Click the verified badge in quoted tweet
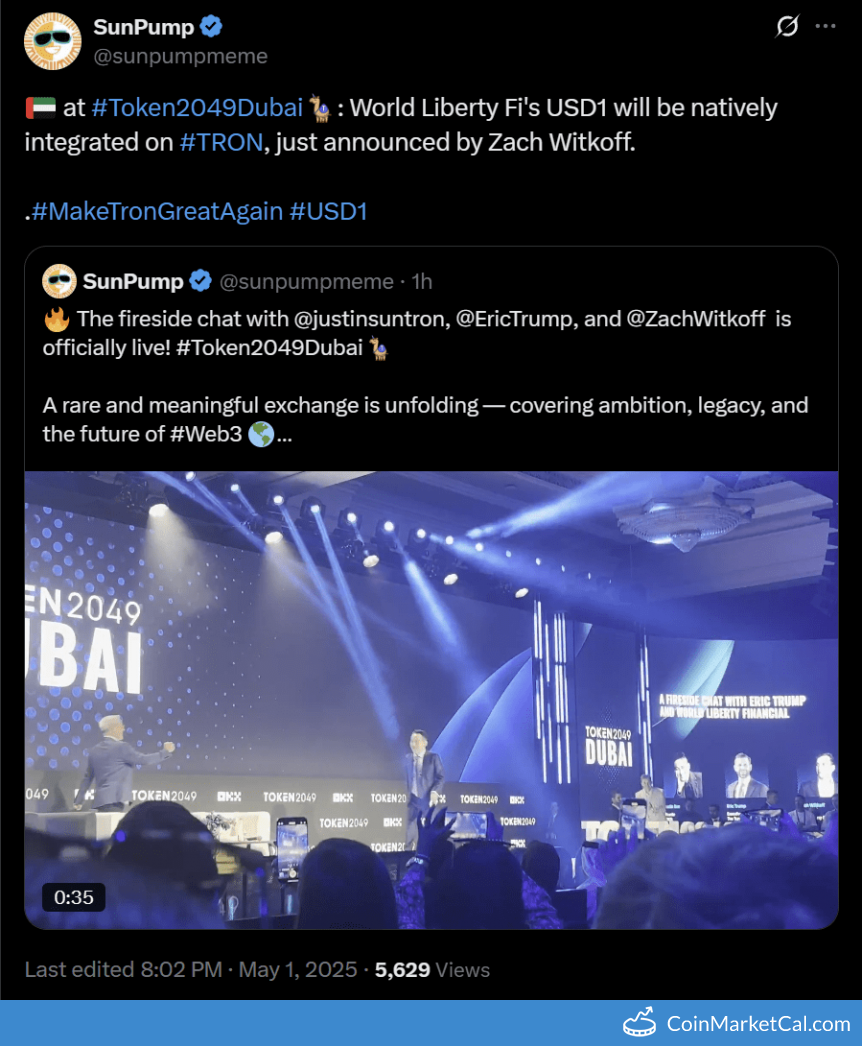 [200, 281]
